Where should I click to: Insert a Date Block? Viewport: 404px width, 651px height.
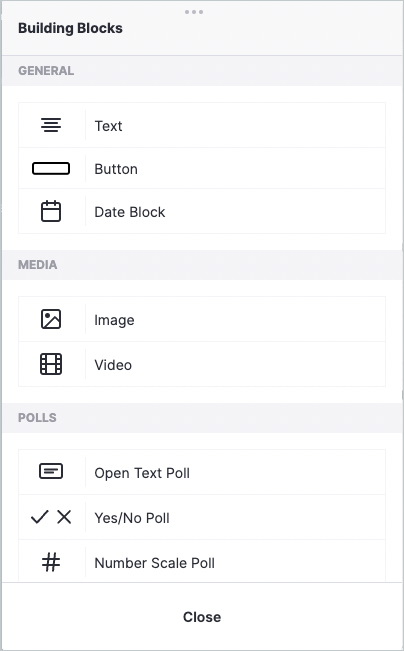click(130, 212)
